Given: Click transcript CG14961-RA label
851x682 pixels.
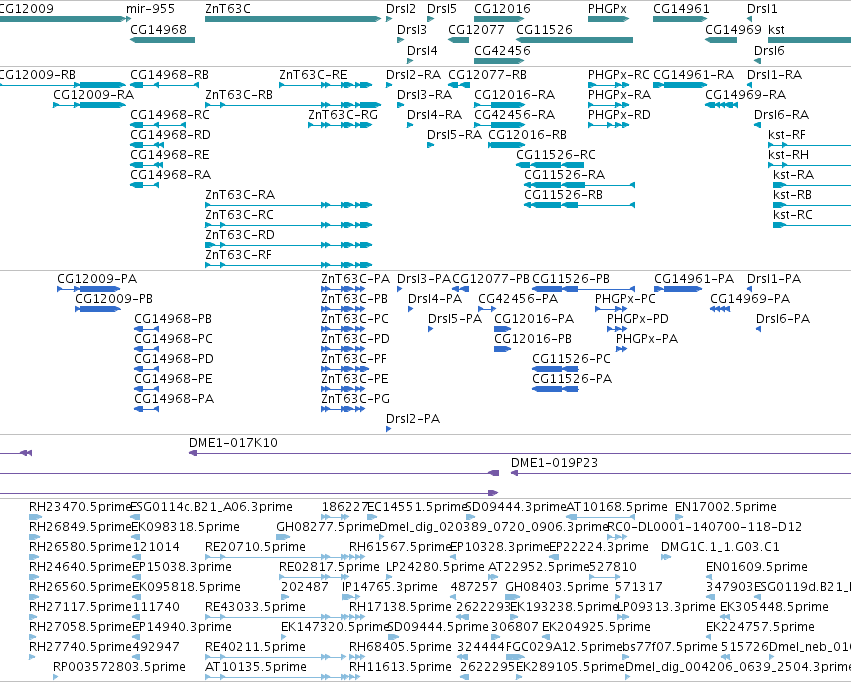Looking at the screenshot, I should coord(693,74).
